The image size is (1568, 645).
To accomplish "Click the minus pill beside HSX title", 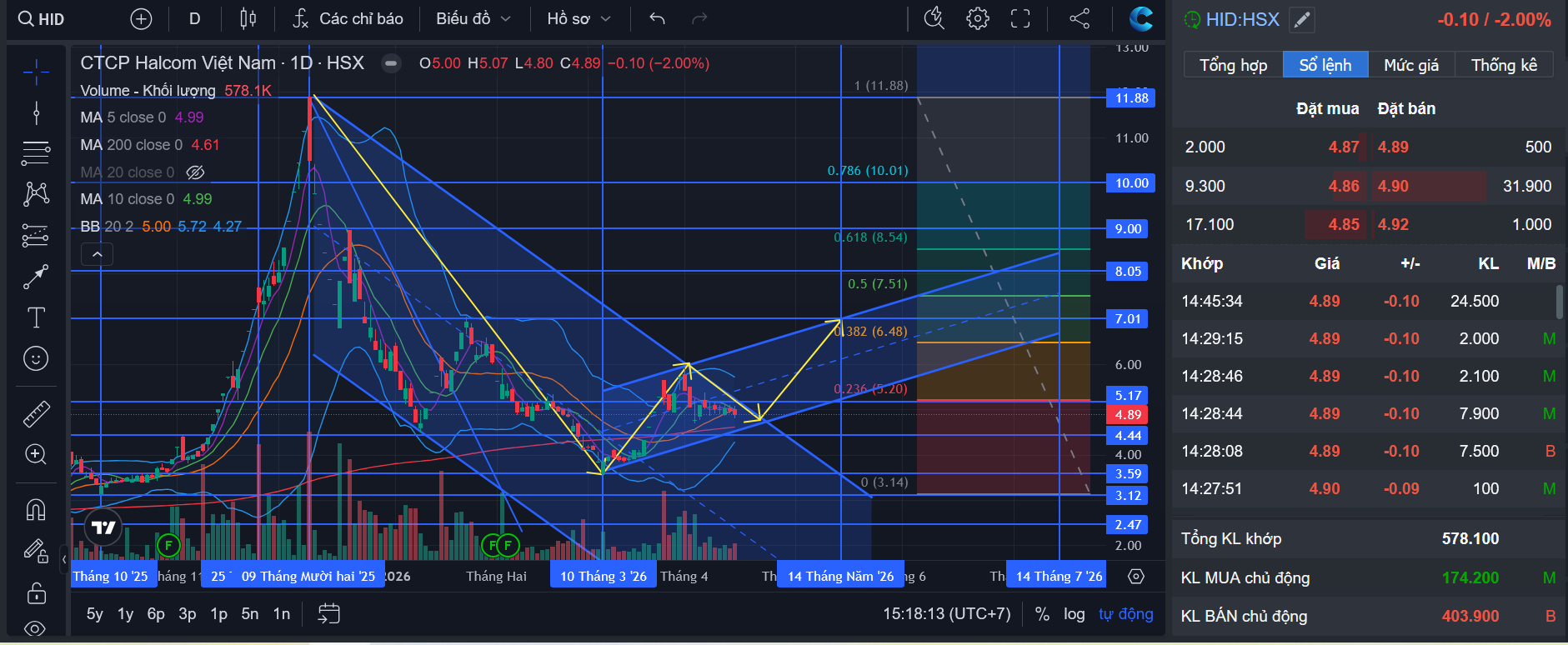I will coord(390,63).
